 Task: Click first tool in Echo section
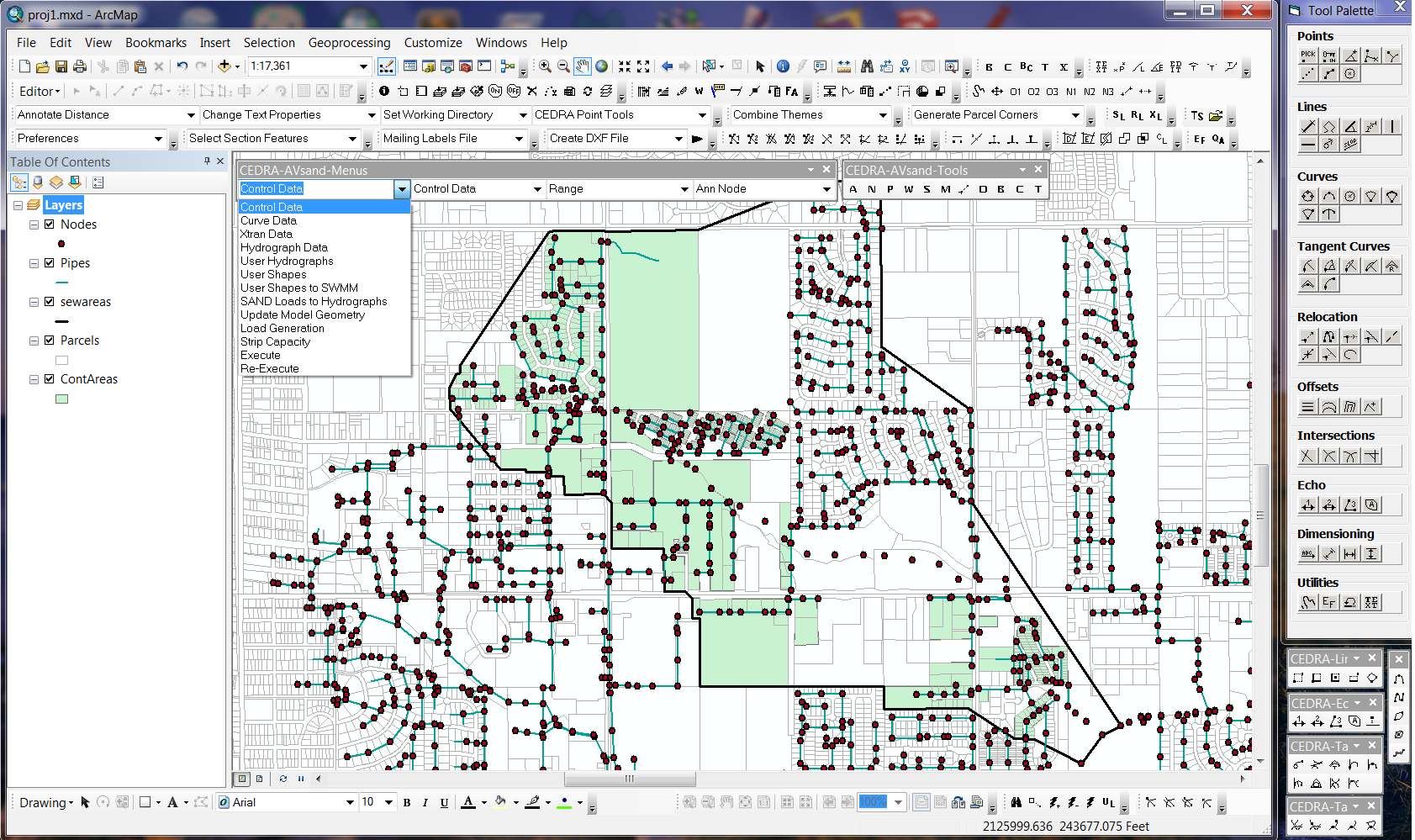[1307, 505]
